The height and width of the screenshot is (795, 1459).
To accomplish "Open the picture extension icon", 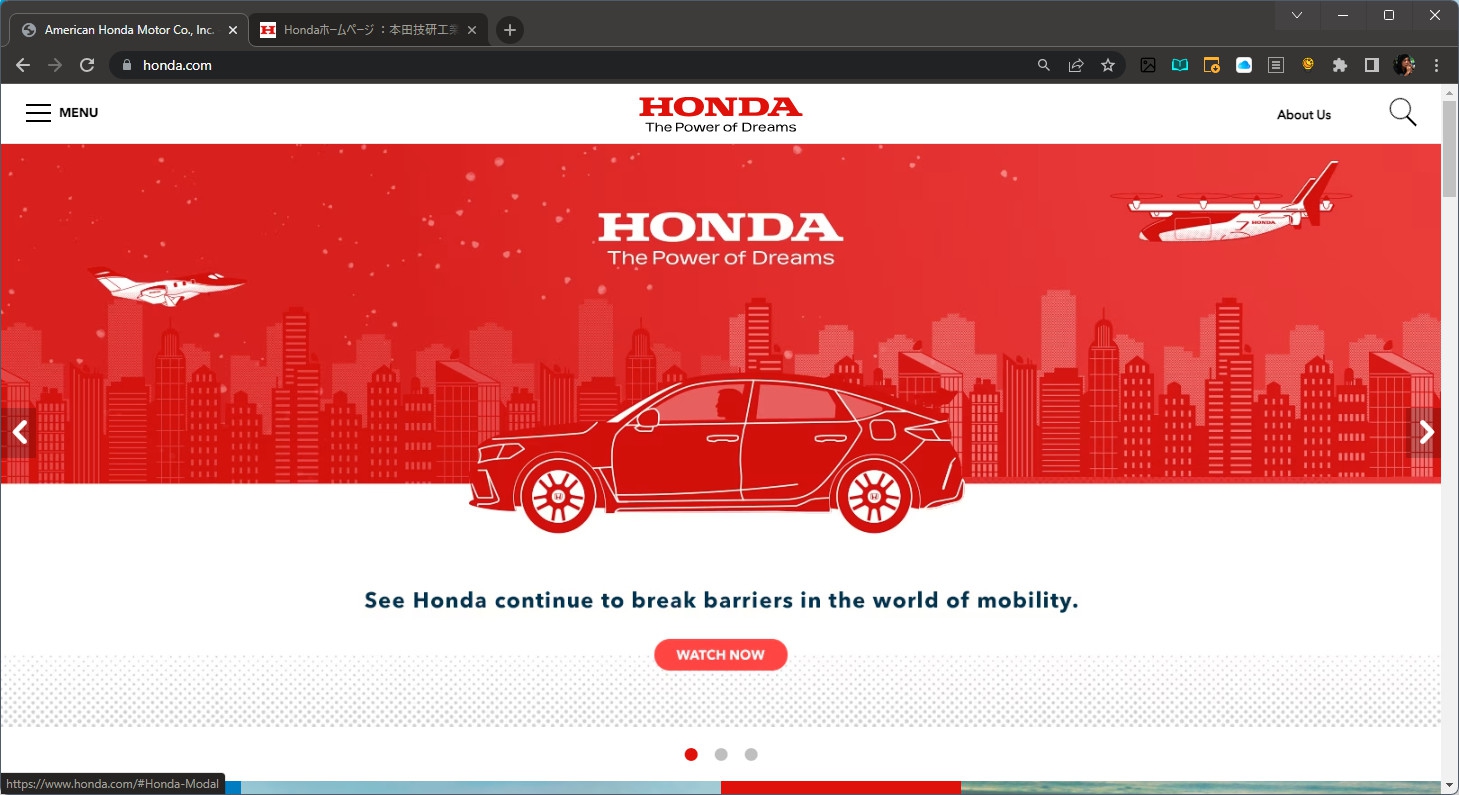I will click(x=1148, y=65).
